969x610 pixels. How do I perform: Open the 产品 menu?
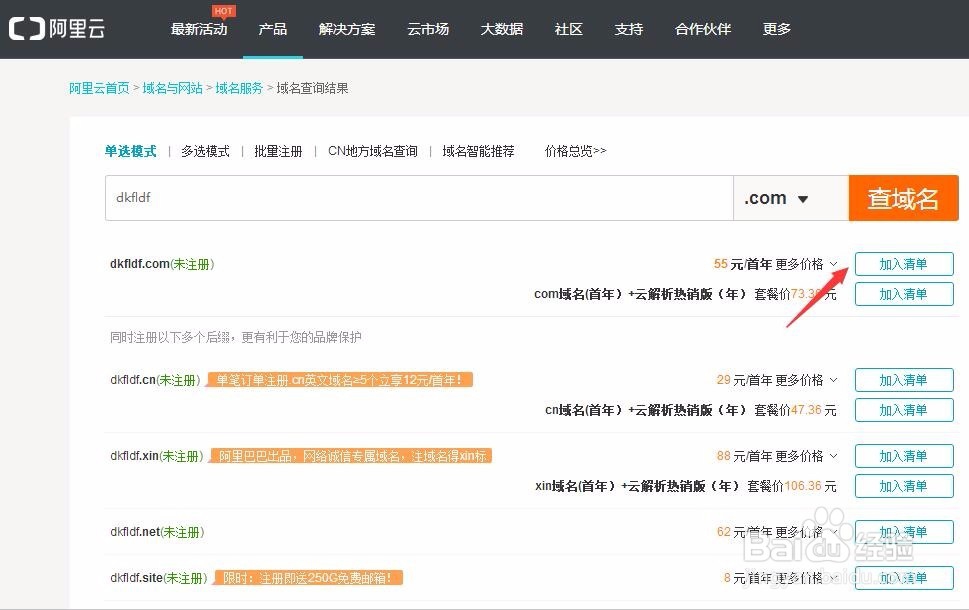[x=273, y=29]
